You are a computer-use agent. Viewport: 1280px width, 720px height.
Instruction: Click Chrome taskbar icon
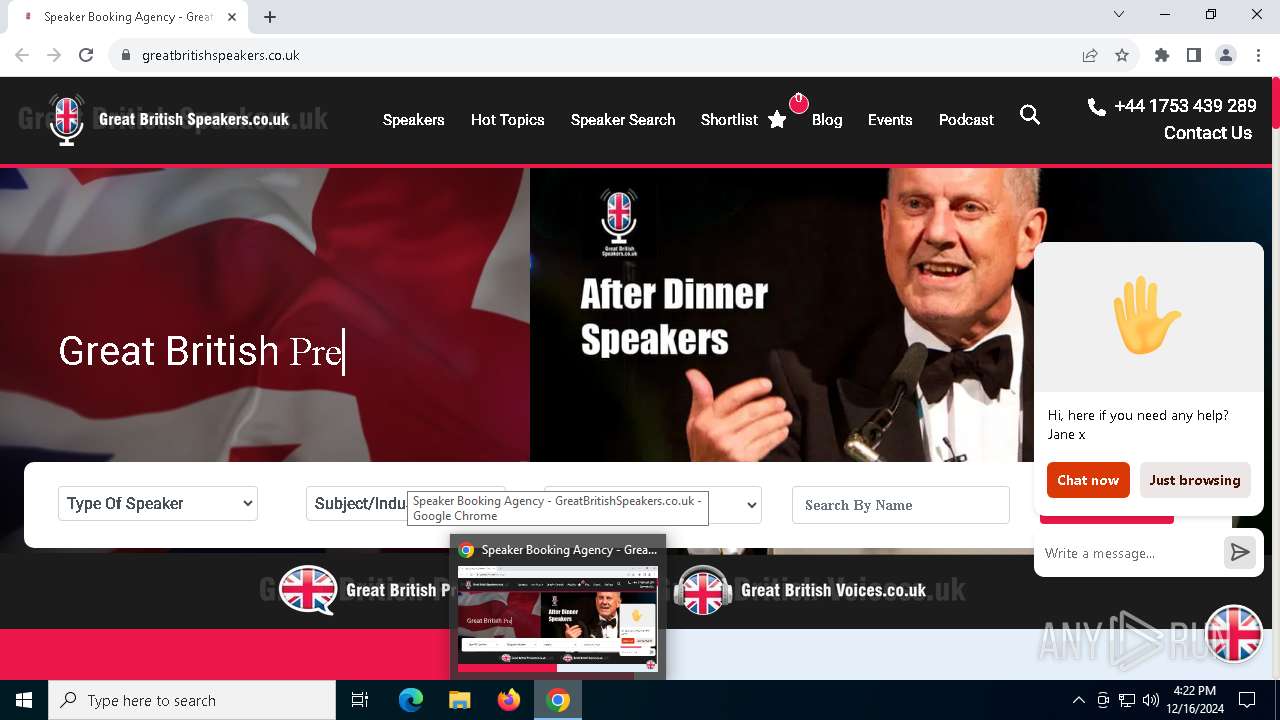(558, 700)
